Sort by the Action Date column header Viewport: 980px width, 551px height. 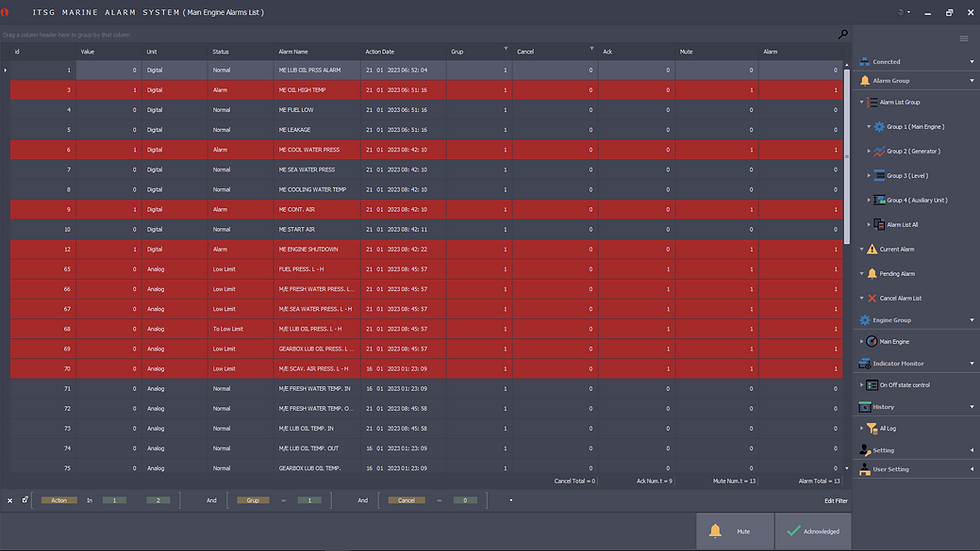pyautogui.click(x=403, y=51)
